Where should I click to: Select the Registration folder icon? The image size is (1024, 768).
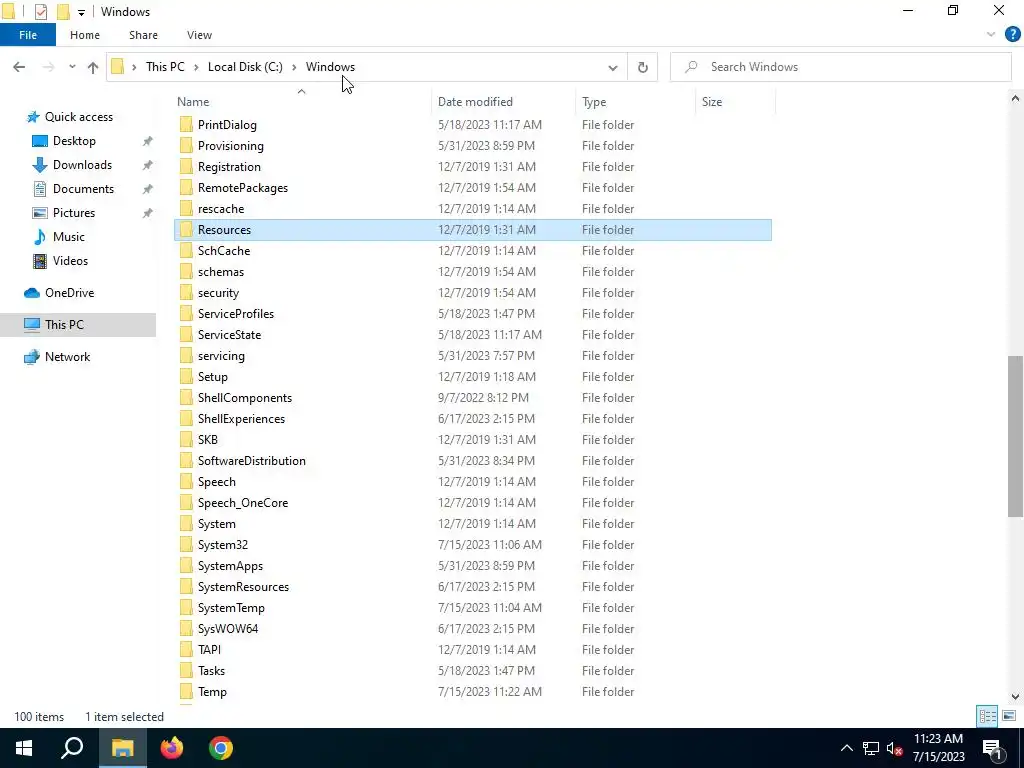pos(186,167)
